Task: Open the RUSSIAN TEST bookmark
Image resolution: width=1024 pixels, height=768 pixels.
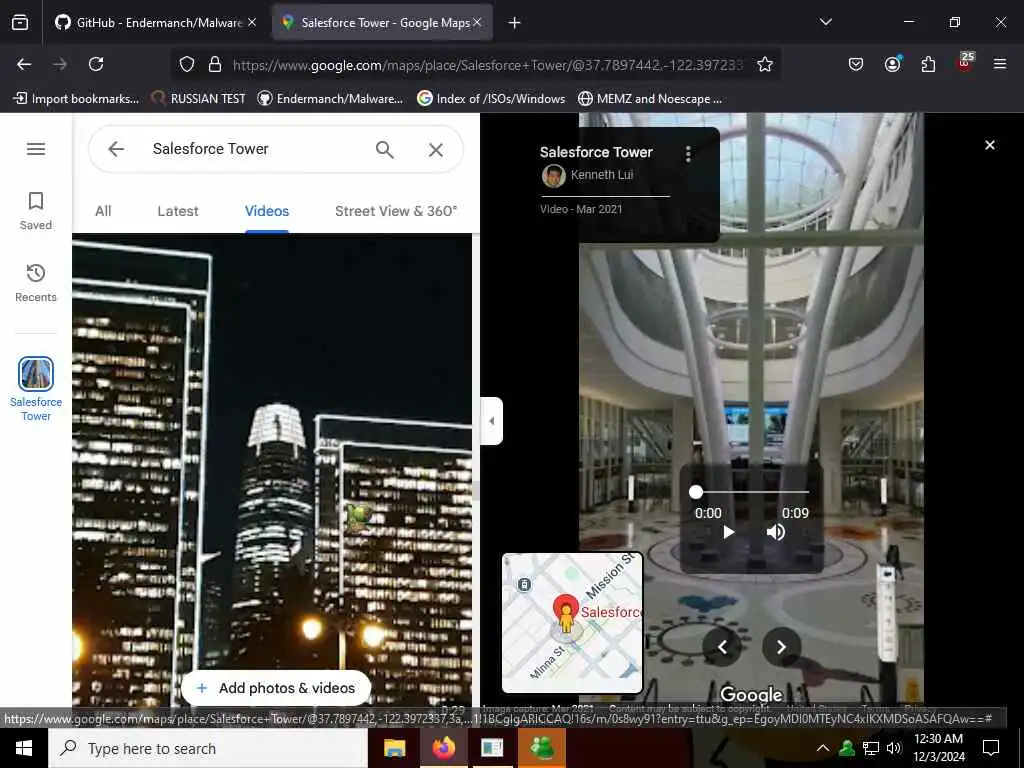Action: pos(199,99)
